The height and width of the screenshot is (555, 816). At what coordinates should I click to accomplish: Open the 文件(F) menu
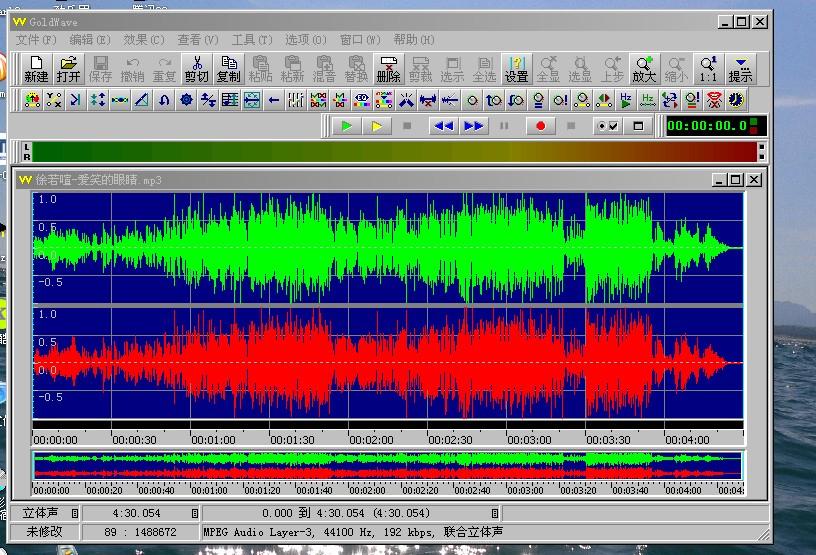[36, 40]
